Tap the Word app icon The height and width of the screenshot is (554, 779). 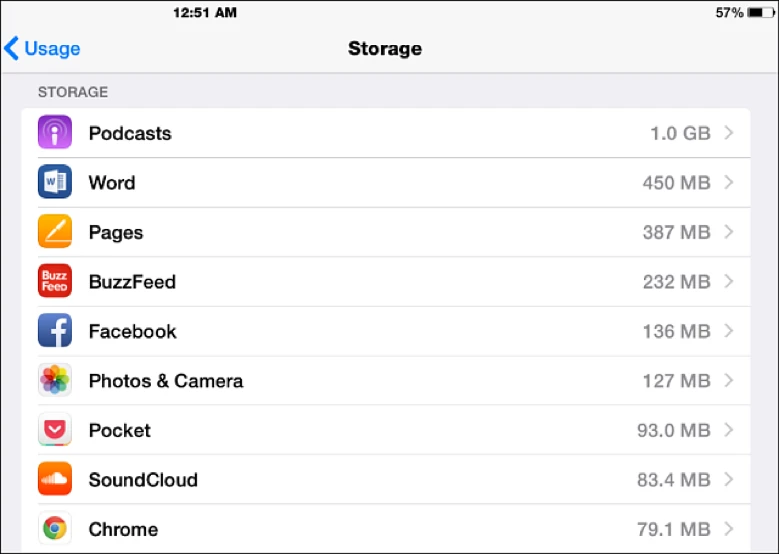click(x=55, y=182)
